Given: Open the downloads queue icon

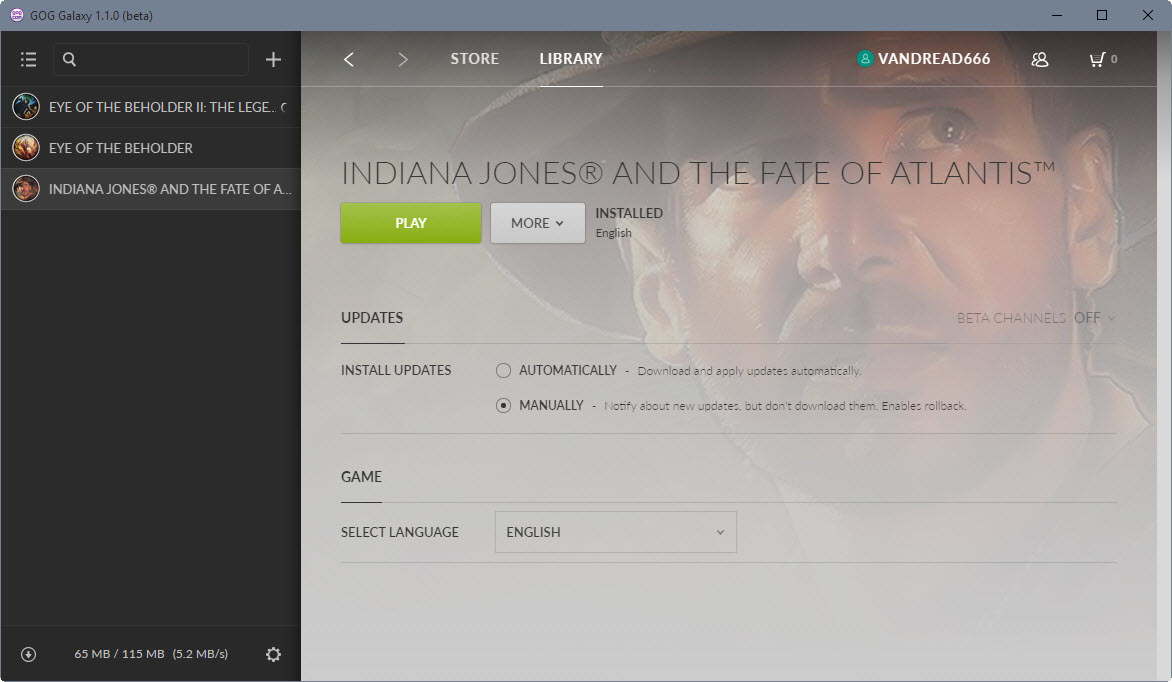Looking at the screenshot, I should pos(28,654).
